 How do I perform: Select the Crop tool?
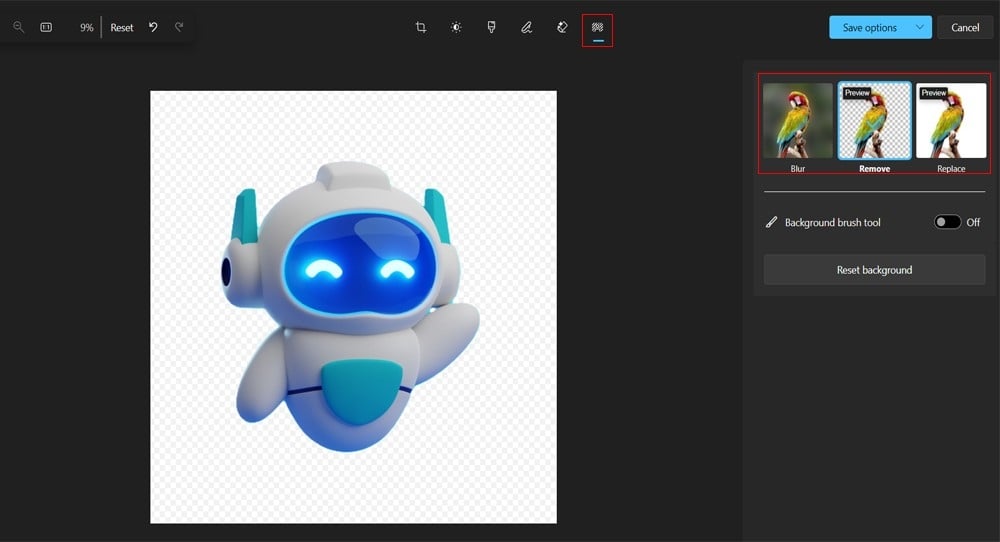[x=421, y=28]
